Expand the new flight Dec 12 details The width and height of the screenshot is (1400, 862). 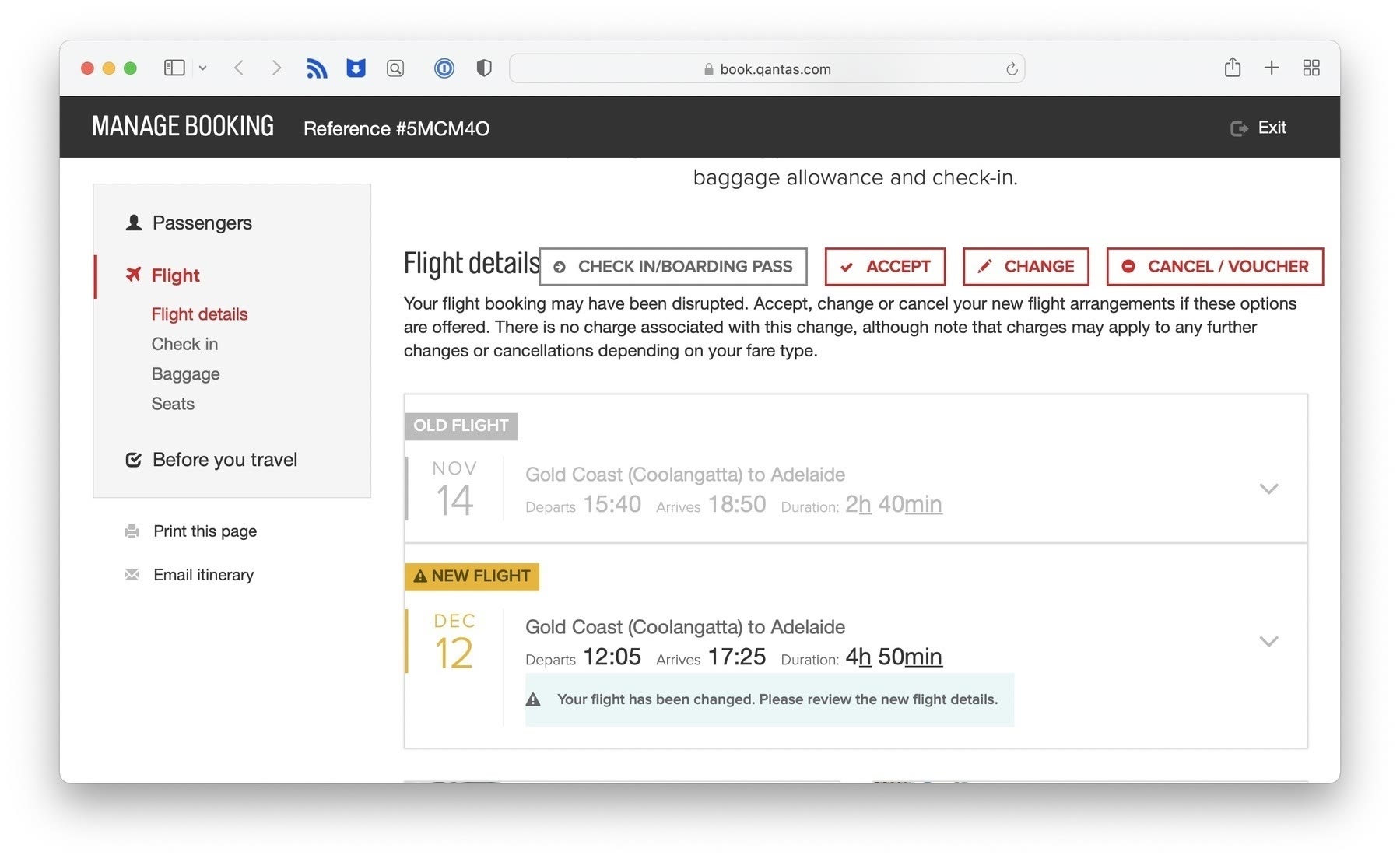click(x=1268, y=641)
